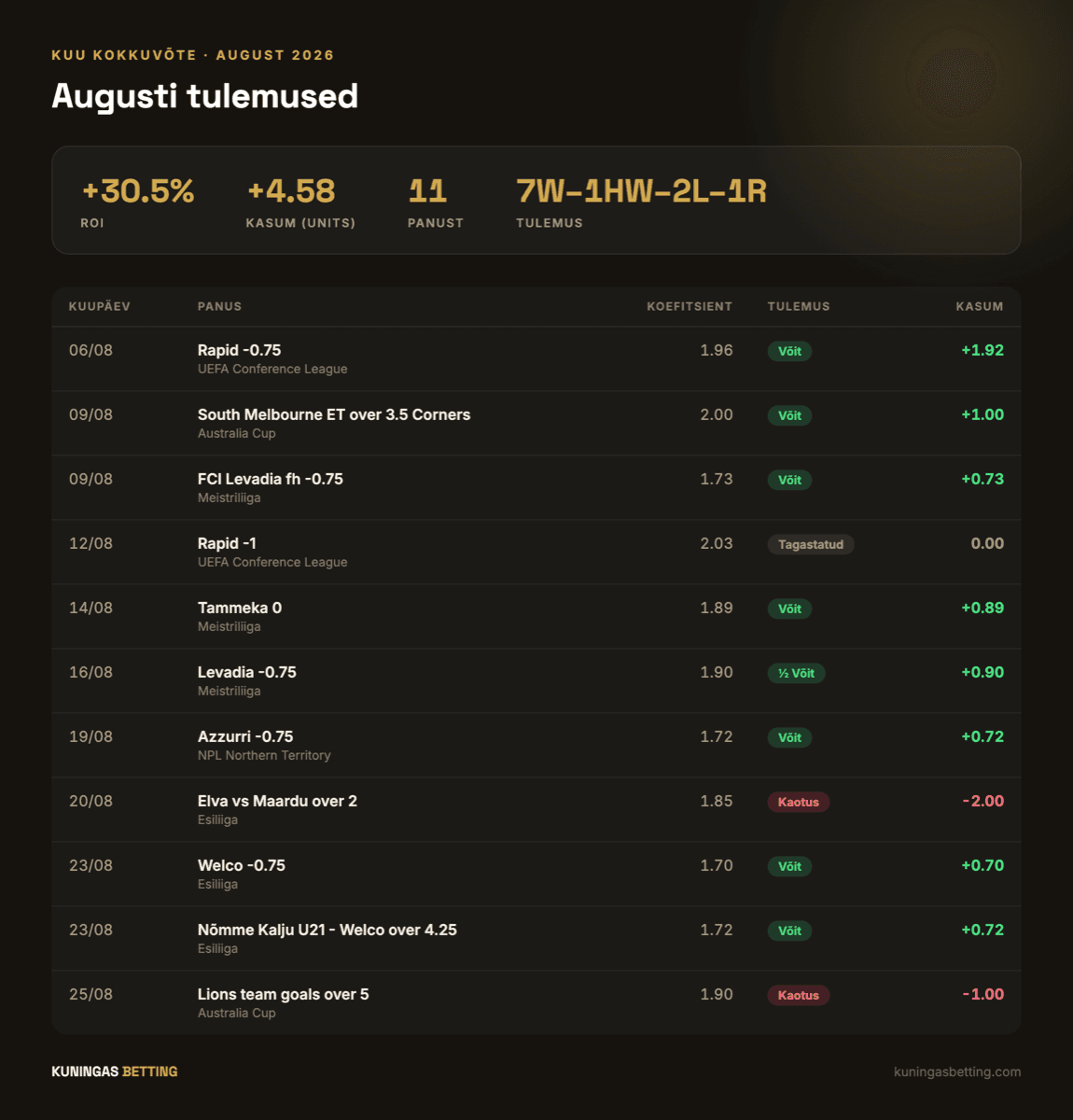The width and height of the screenshot is (1073, 1120).
Task: Select the -2.00 loss value
Action: point(983,801)
